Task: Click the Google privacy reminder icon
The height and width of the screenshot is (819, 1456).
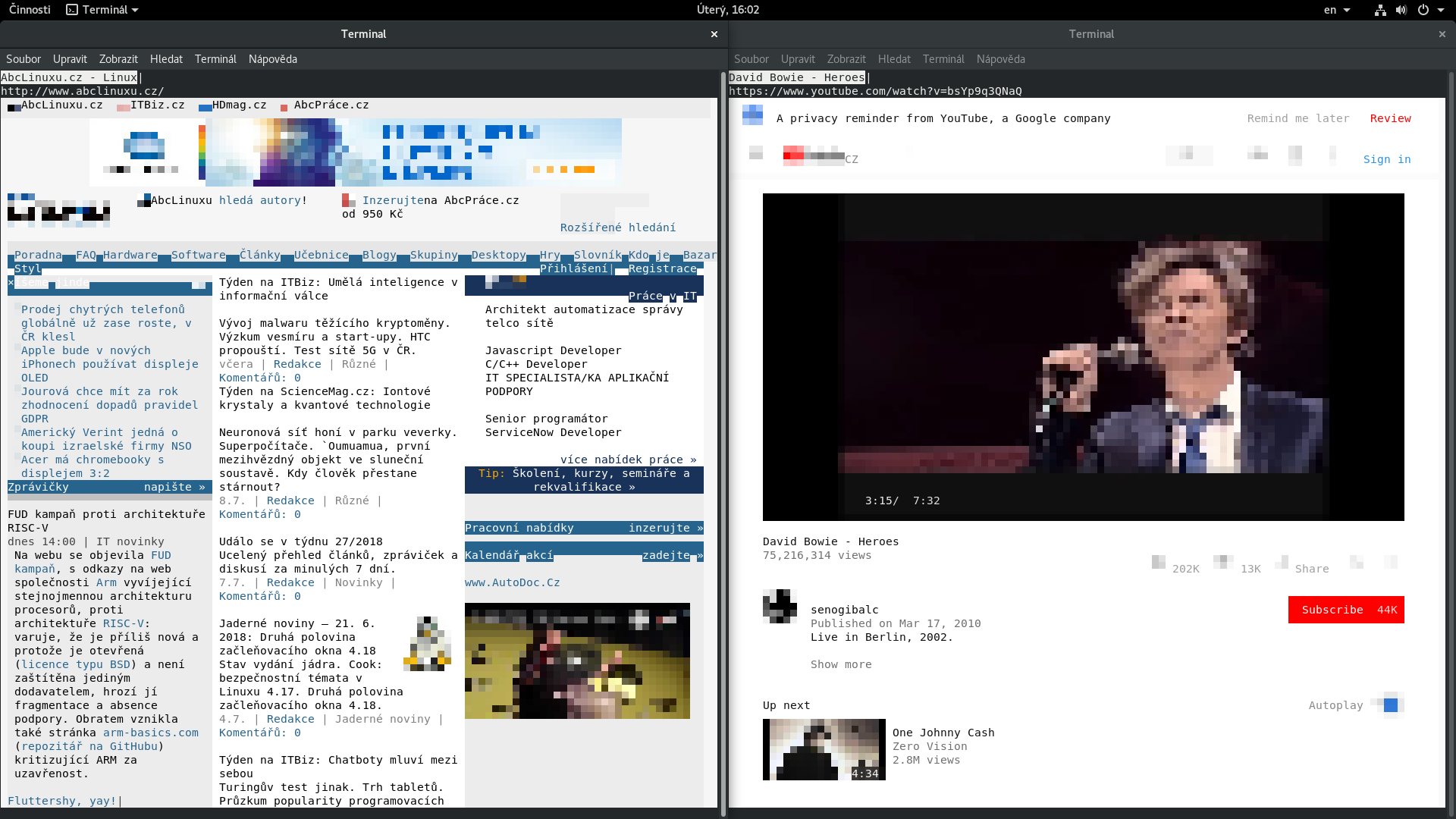Action: pos(752,115)
